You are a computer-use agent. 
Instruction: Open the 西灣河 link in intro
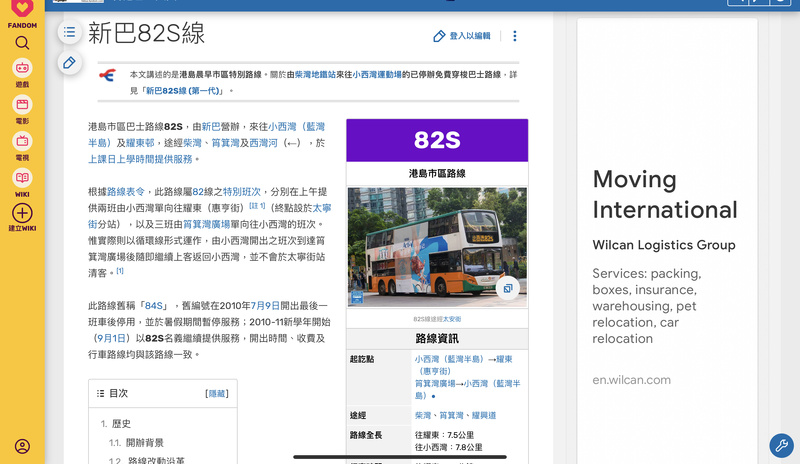[x=263, y=143]
